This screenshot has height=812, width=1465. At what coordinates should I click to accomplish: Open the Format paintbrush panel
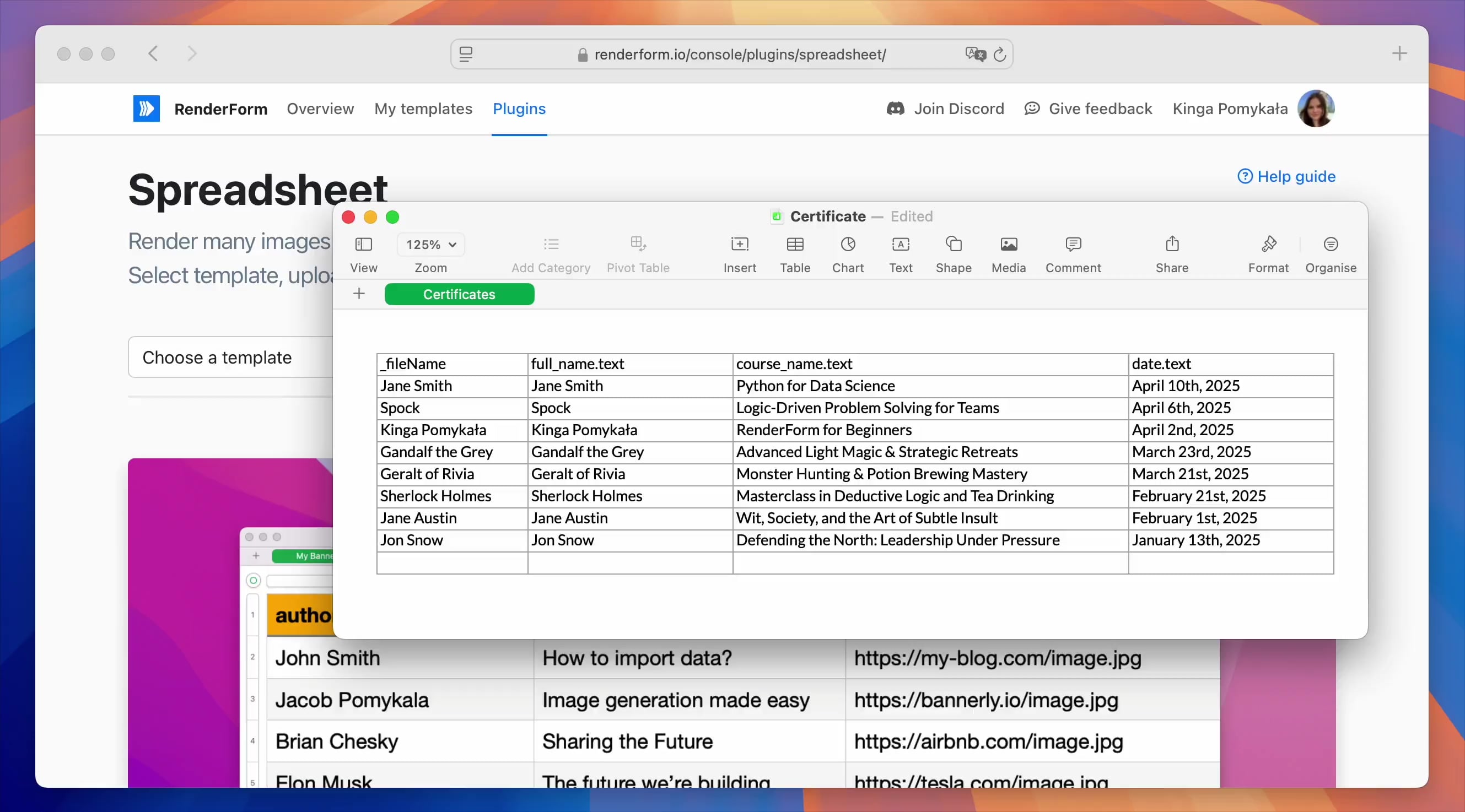1268,245
